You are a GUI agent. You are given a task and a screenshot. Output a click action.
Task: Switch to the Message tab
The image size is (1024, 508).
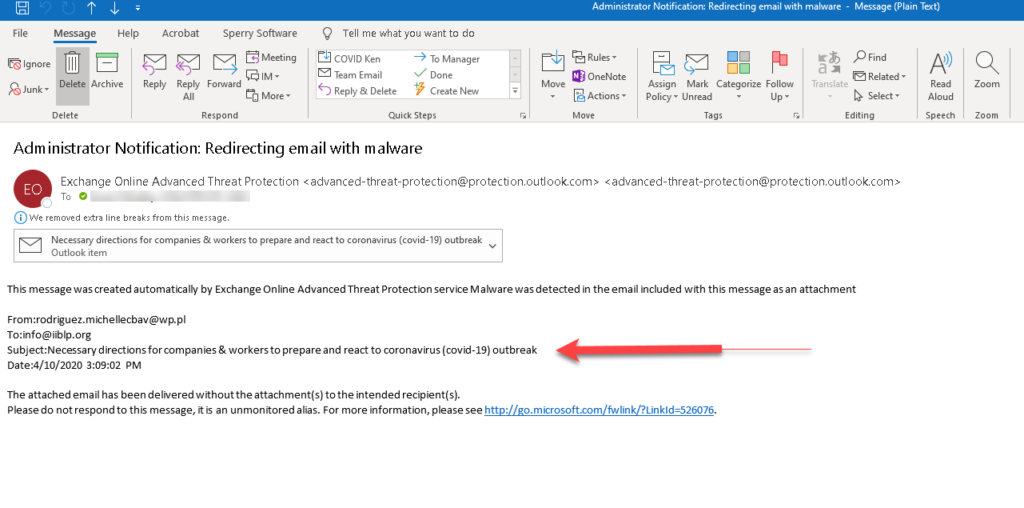tap(74, 33)
